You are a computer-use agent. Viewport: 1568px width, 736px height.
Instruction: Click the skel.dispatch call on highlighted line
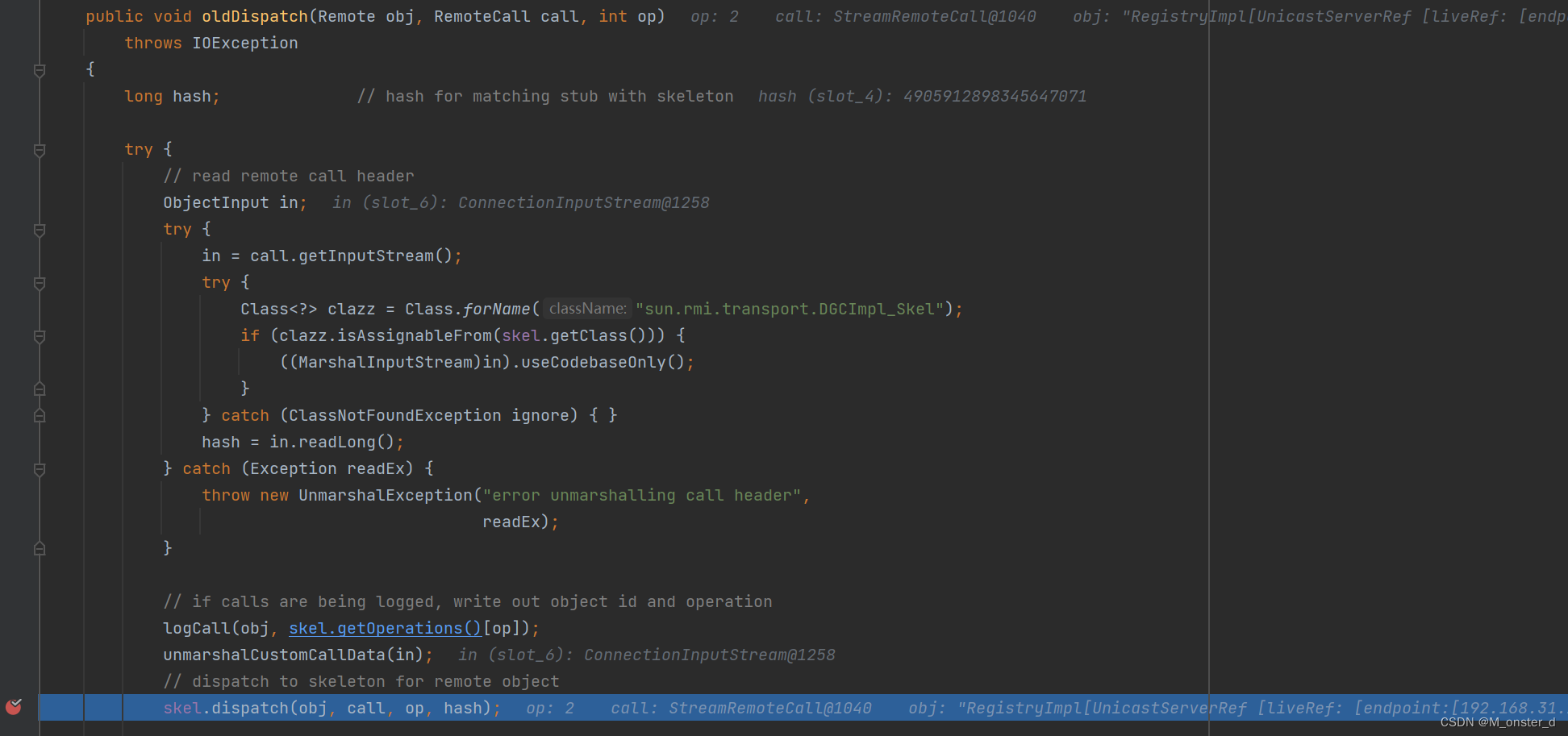(327, 708)
